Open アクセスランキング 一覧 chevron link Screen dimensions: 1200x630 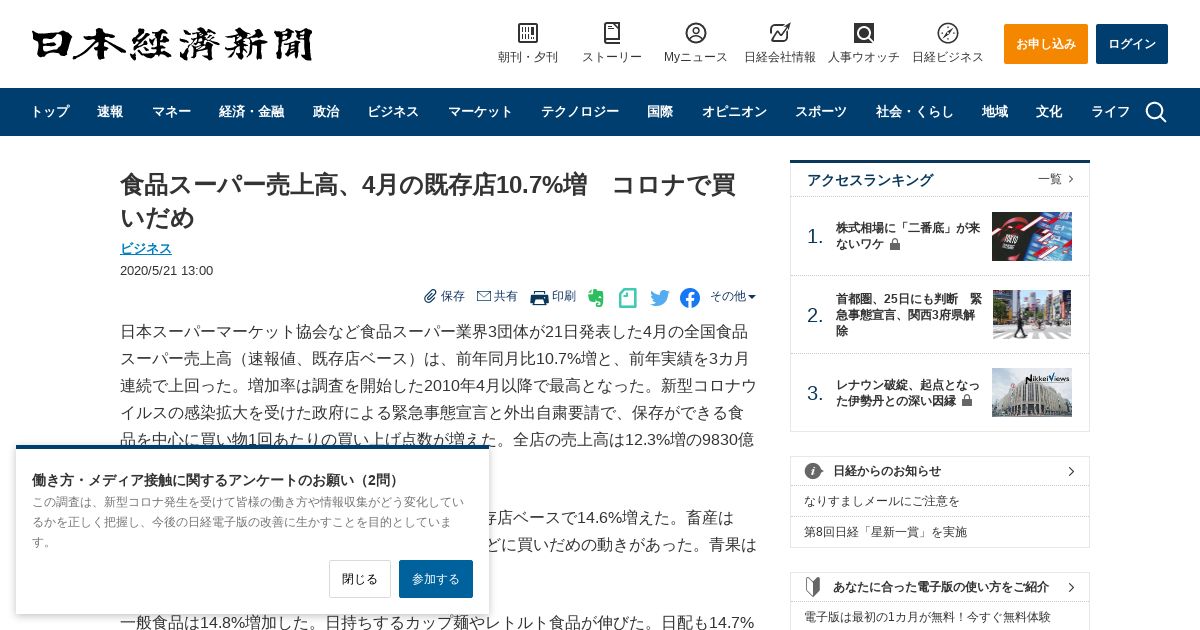click(x=1056, y=179)
